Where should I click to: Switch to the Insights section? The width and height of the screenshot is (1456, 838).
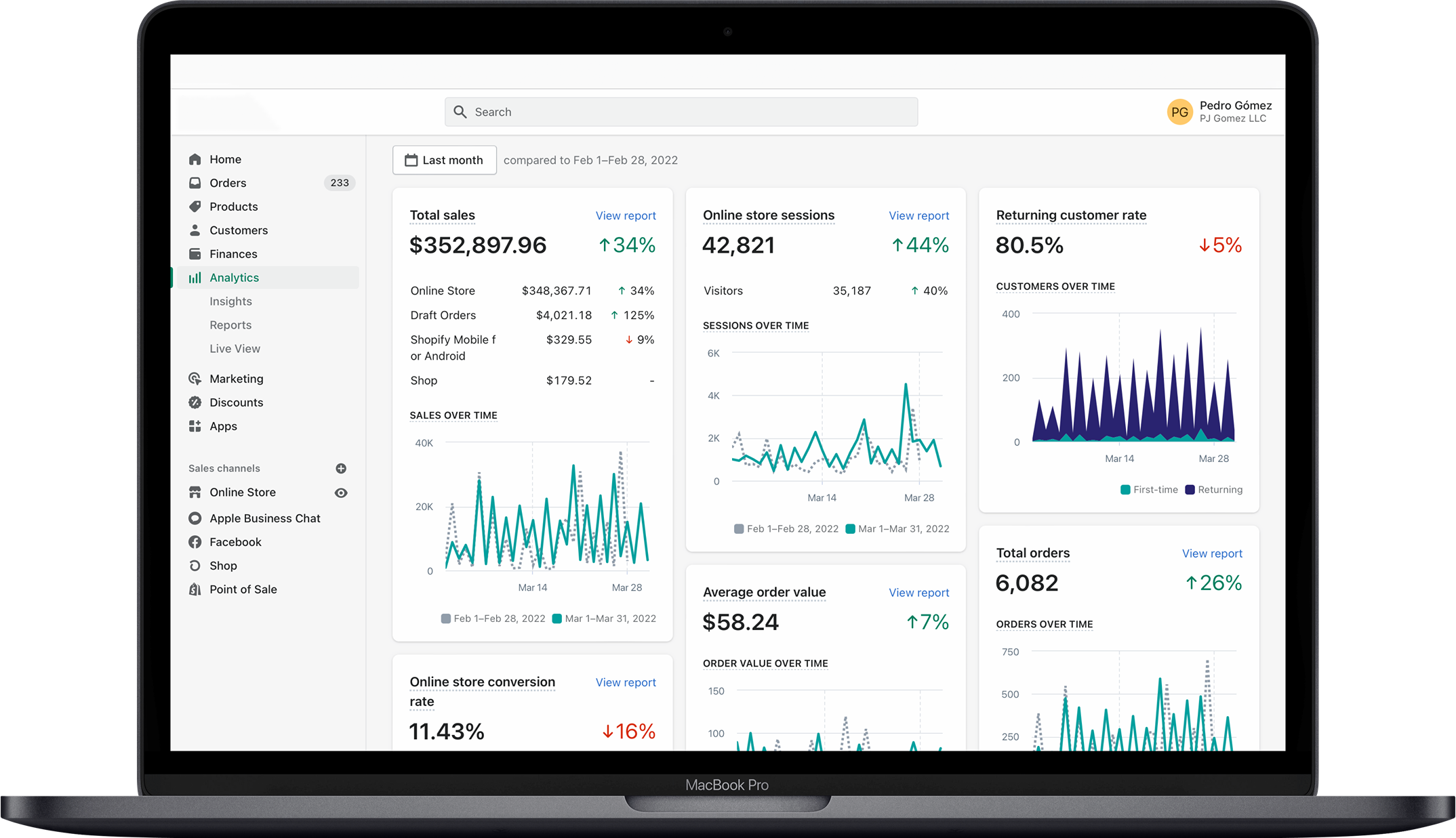tap(230, 301)
